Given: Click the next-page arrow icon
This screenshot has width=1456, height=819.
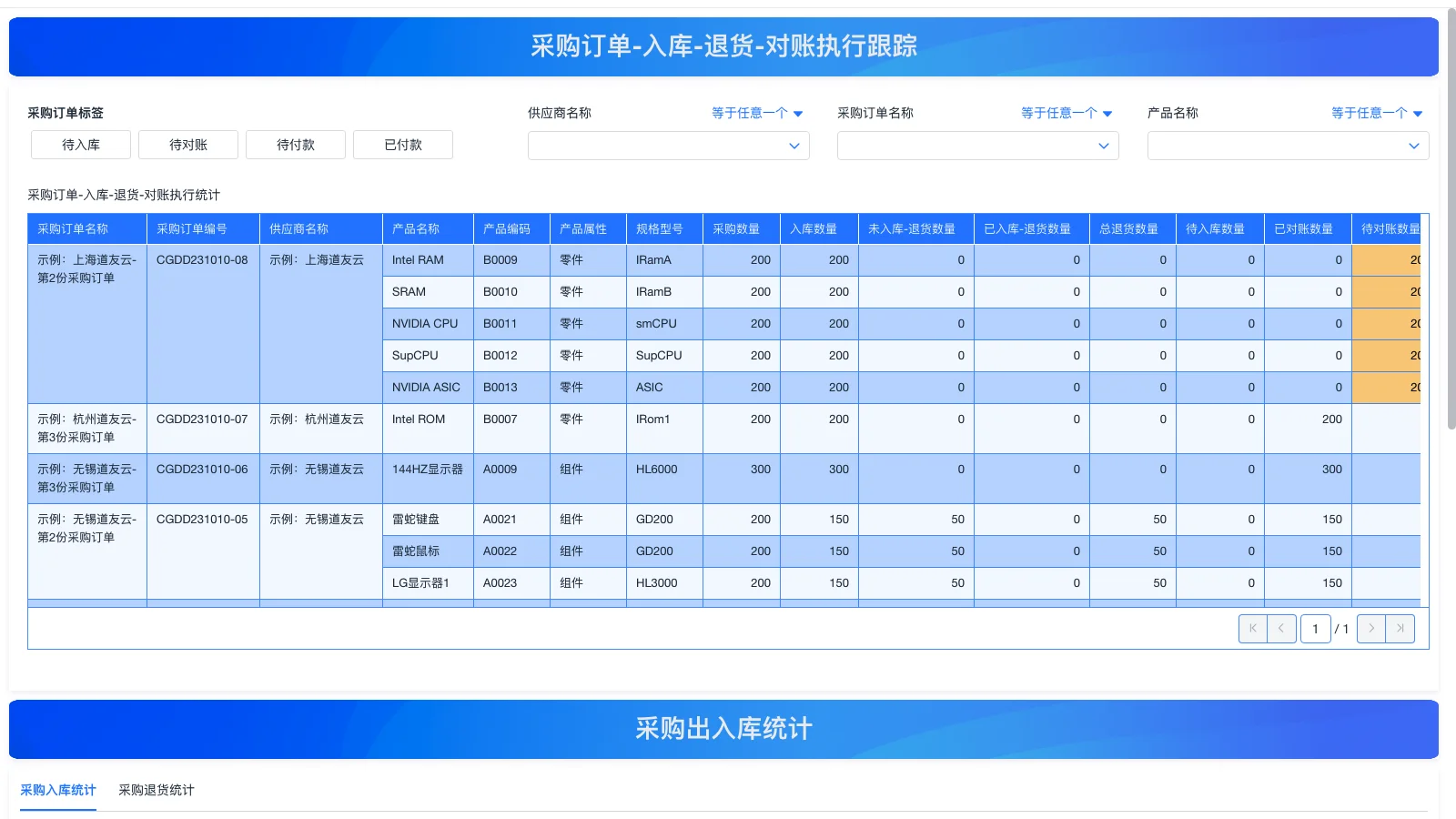Looking at the screenshot, I should [1371, 628].
